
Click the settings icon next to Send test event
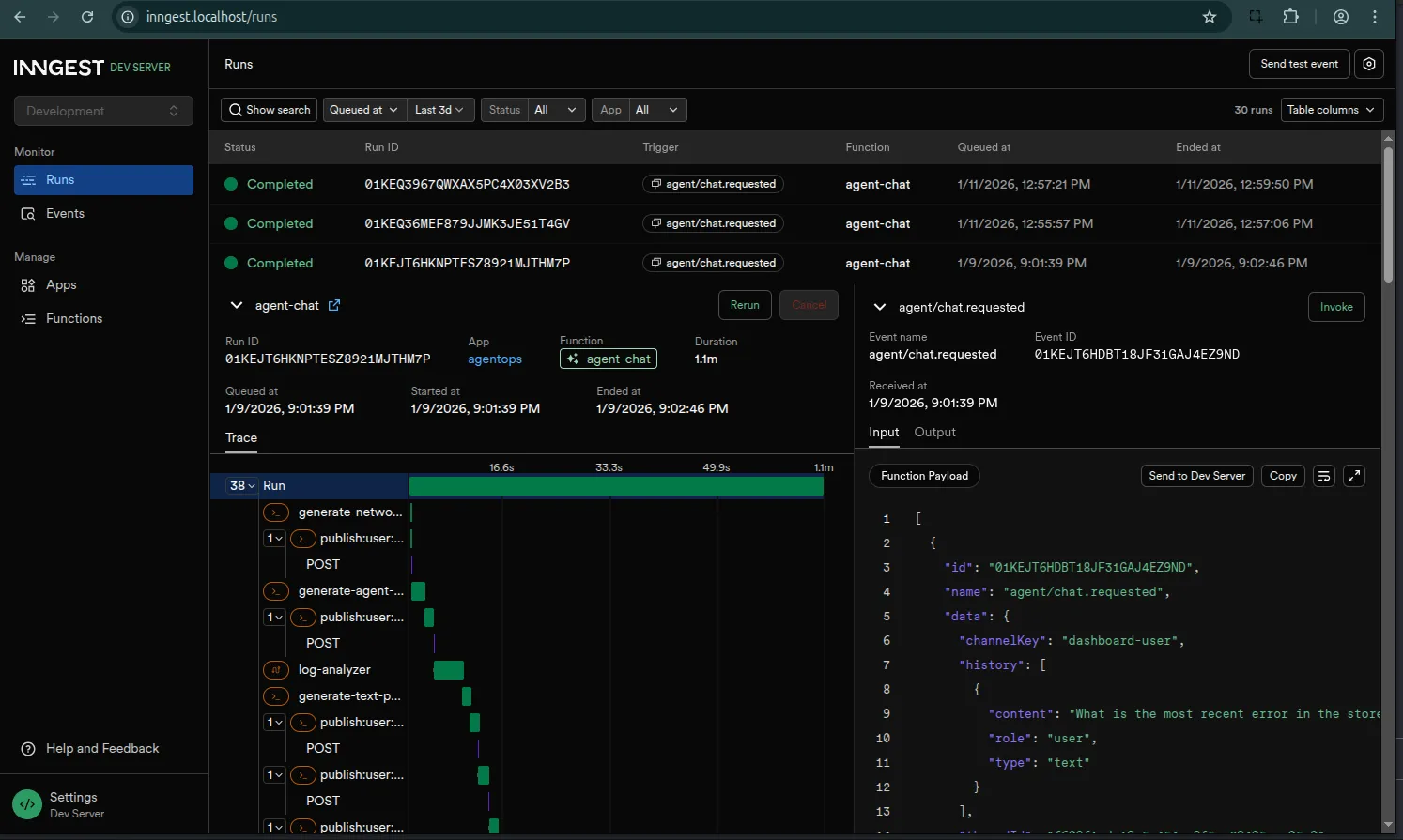click(x=1369, y=64)
